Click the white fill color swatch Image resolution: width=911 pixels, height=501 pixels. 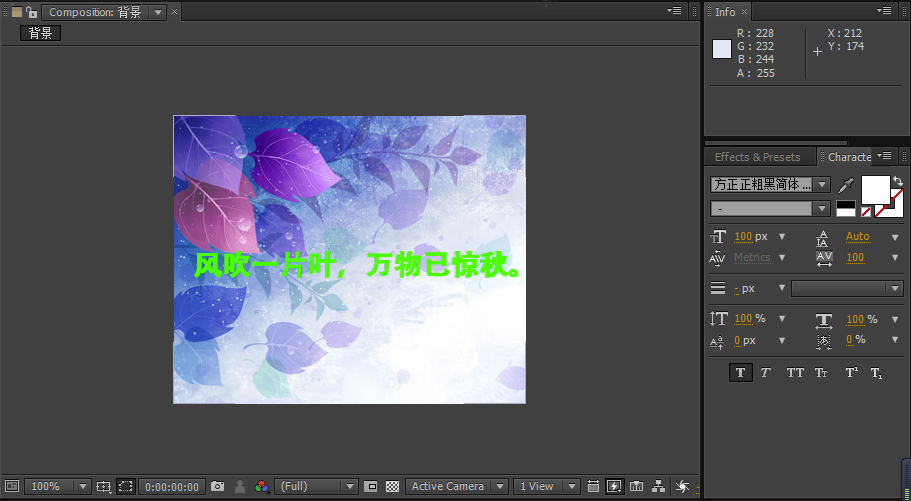coord(875,189)
